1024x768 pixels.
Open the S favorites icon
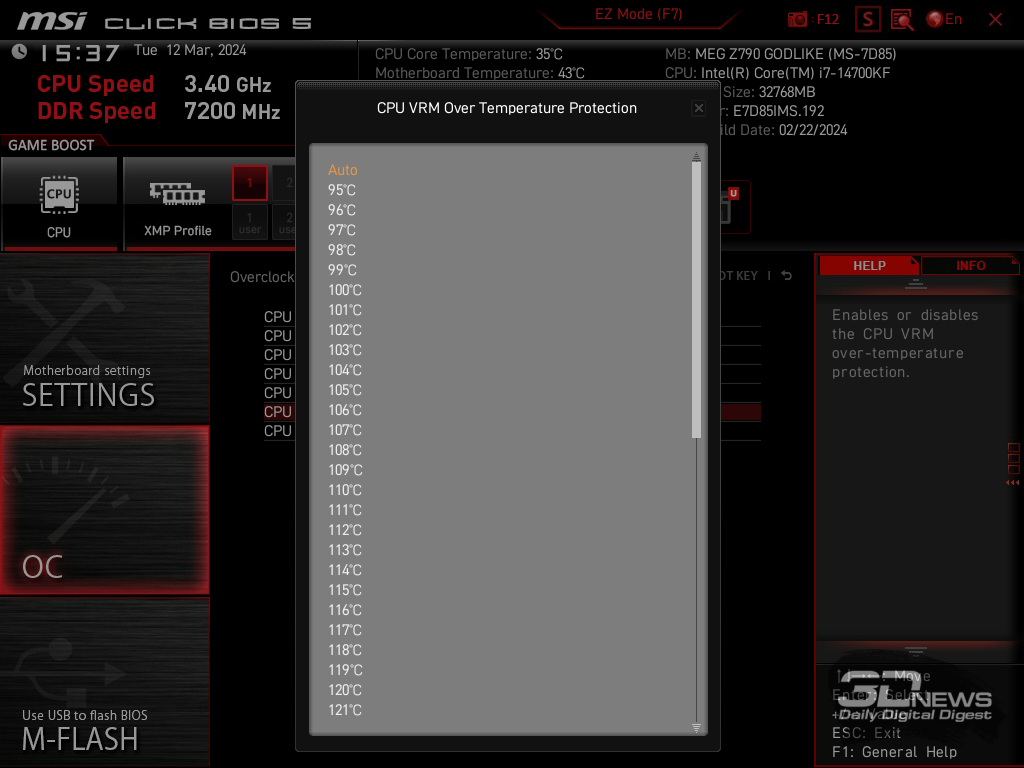point(867,19)
